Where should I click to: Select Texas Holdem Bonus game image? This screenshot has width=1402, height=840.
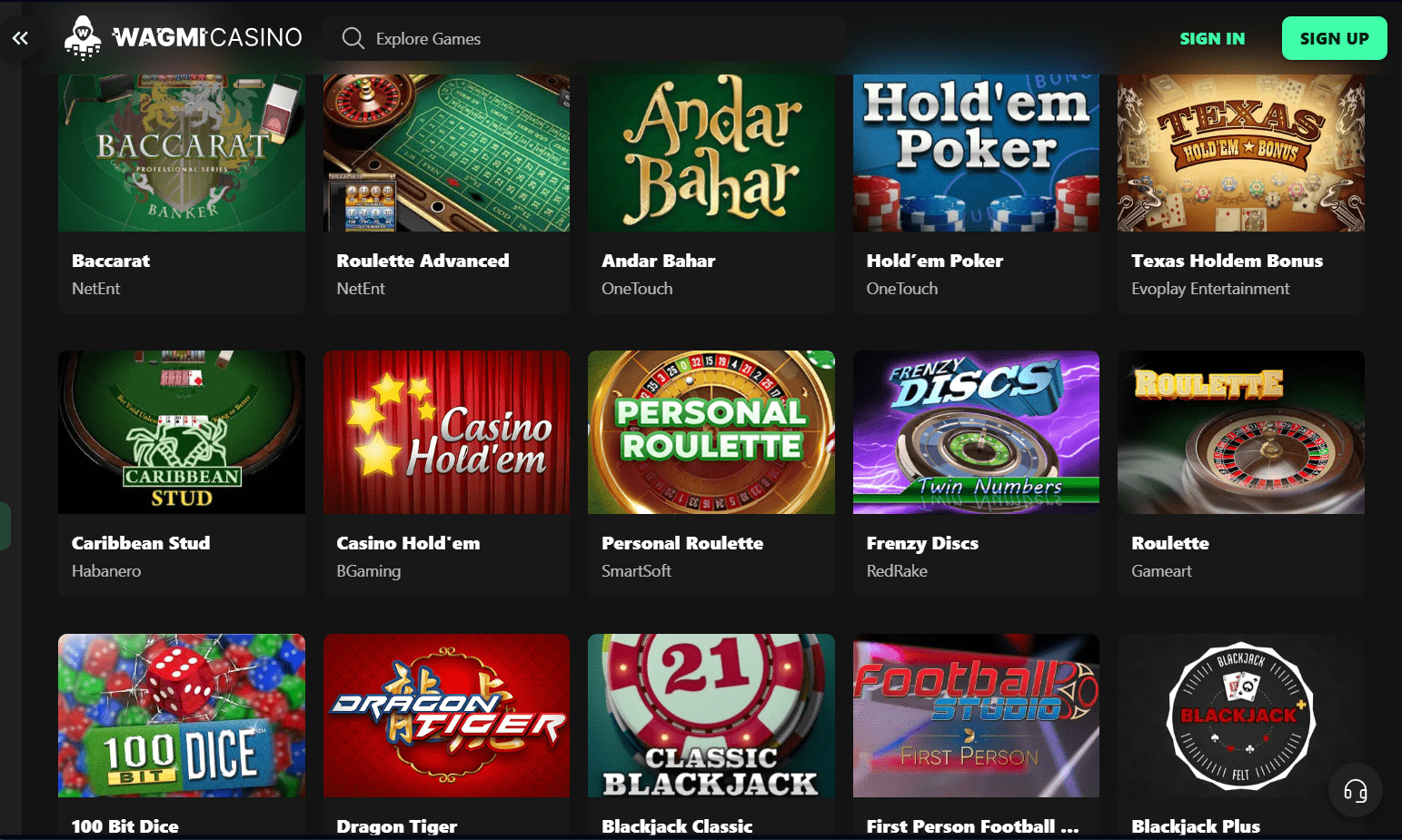click(x=1241, y=153)
